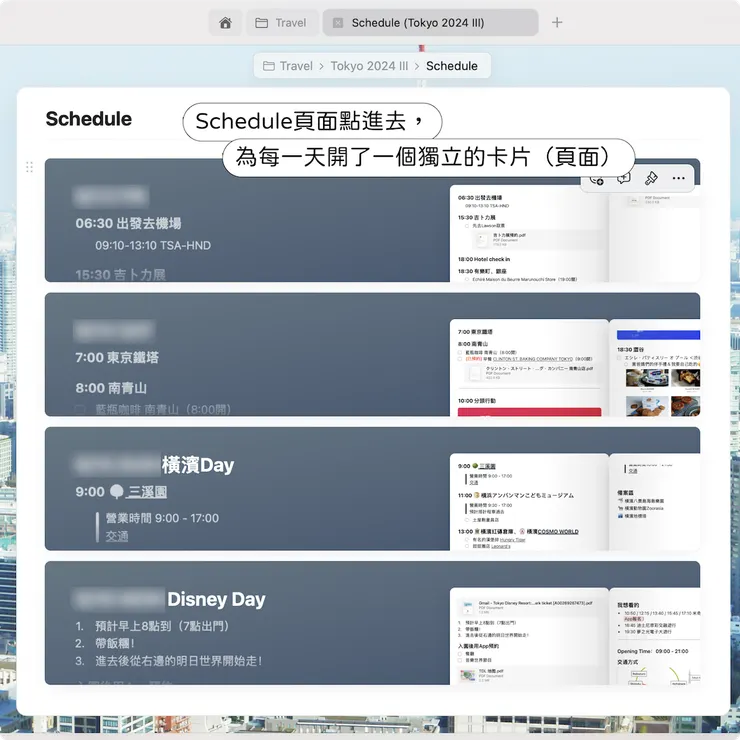Add a comment with the speech bubble icon
This screenshot has height=740, width=740.
[623, 179]
